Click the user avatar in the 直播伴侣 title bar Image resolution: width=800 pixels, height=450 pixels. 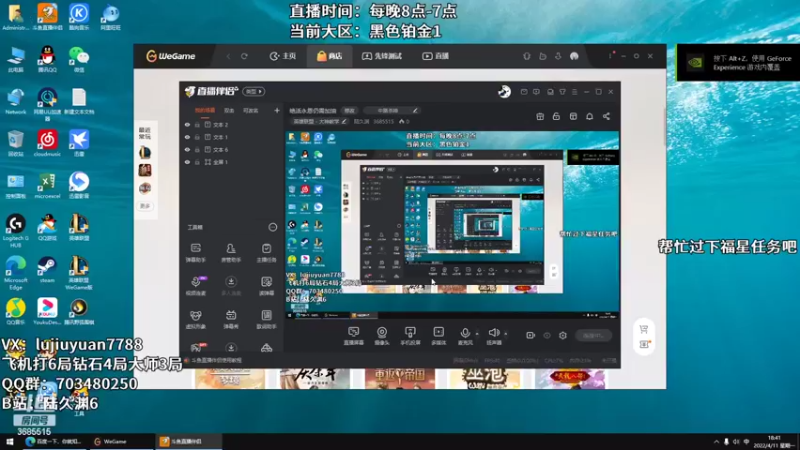point(504,92)
